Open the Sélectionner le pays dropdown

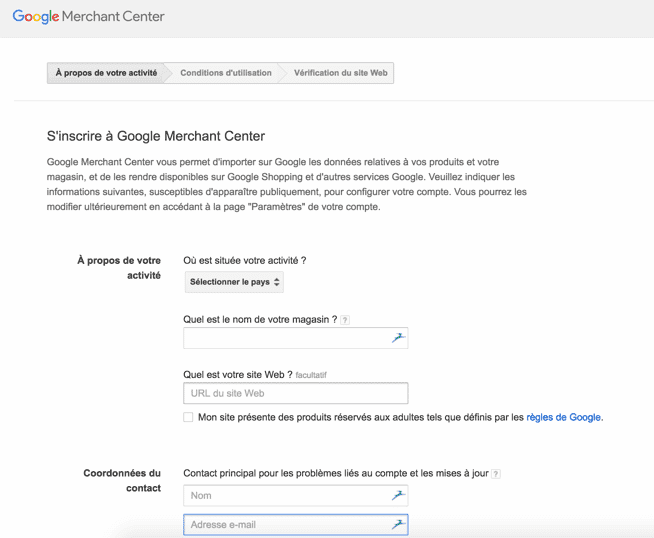point(234,282)
